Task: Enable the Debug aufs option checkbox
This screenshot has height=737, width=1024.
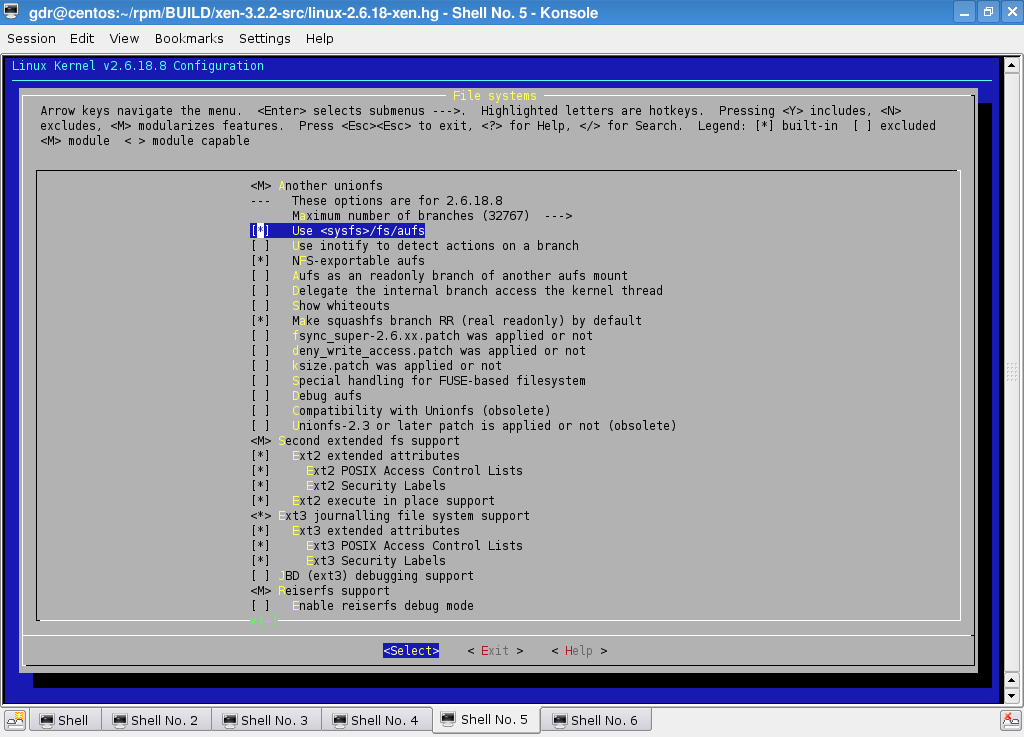Action: (260, 396)
